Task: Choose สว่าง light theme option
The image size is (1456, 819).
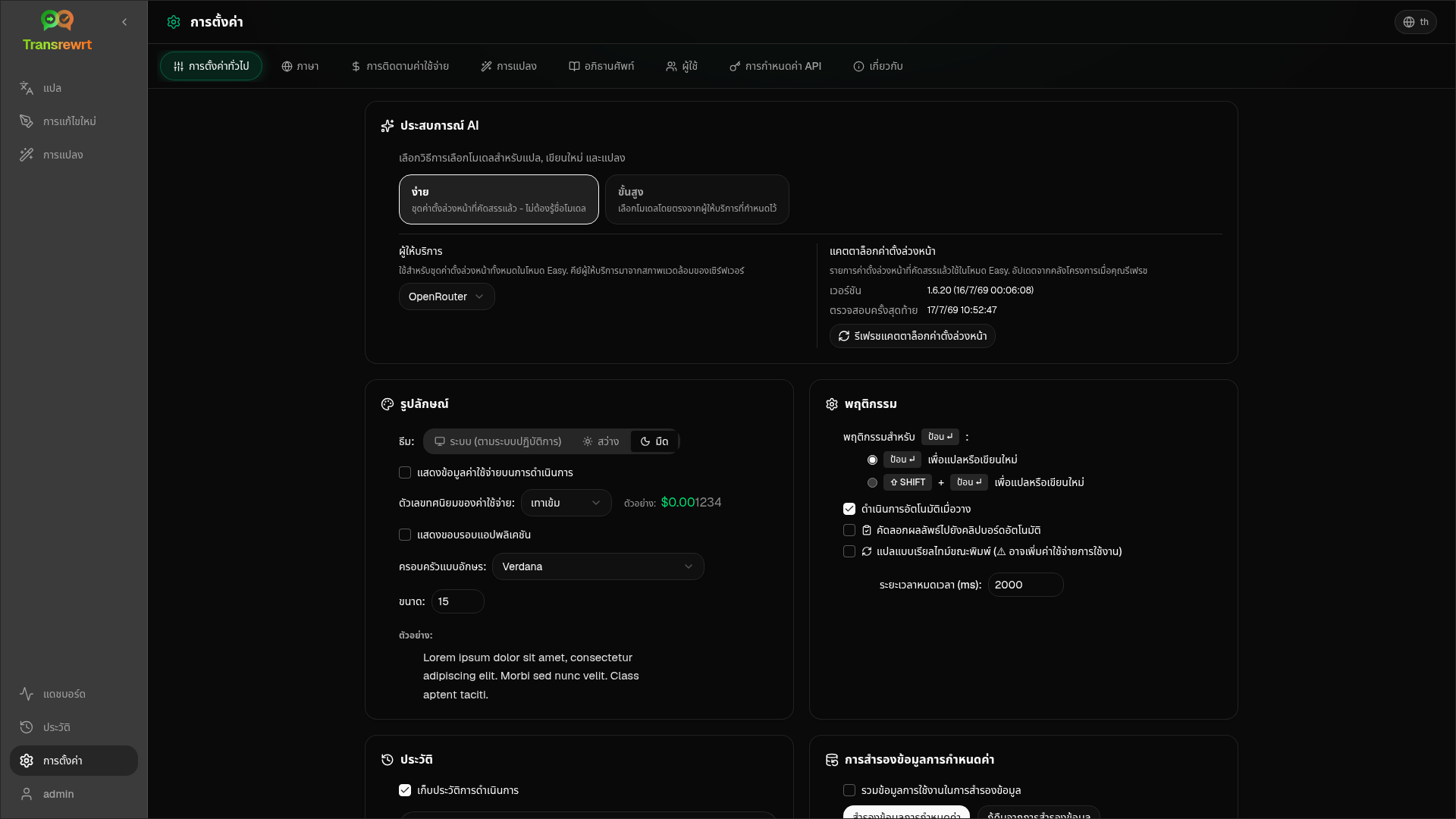Action: coord(601,441)
